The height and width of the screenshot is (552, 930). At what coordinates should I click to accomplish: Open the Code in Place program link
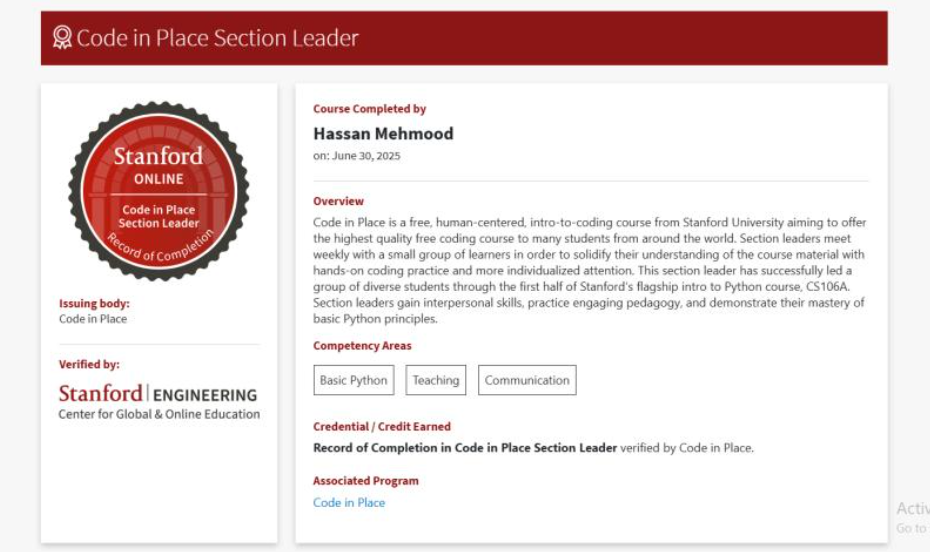[349, 503]
